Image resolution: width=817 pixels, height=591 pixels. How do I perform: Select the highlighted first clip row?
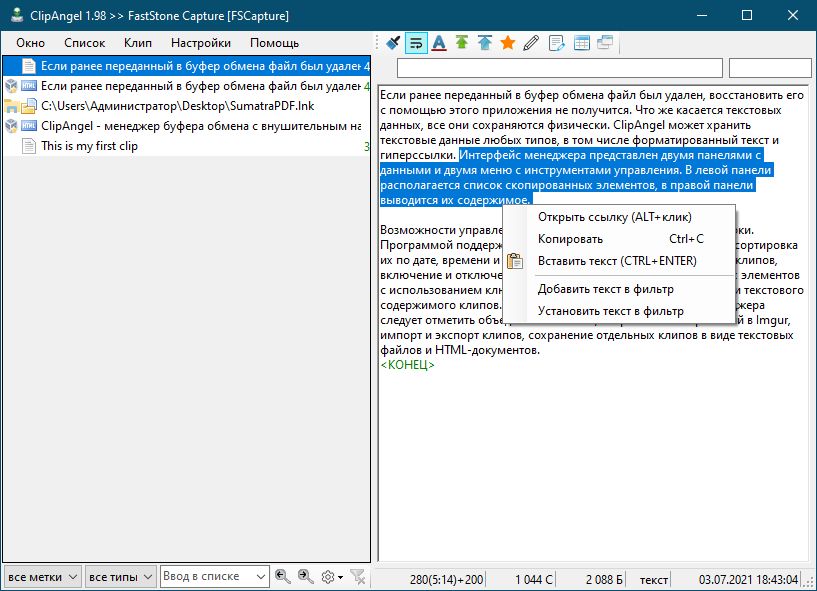(187, 66)
